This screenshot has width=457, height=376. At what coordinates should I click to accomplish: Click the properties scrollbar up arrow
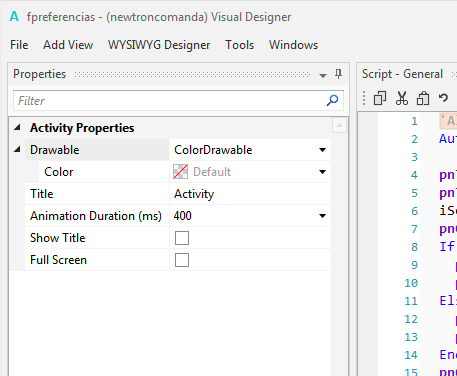click(x=339, y=125)
